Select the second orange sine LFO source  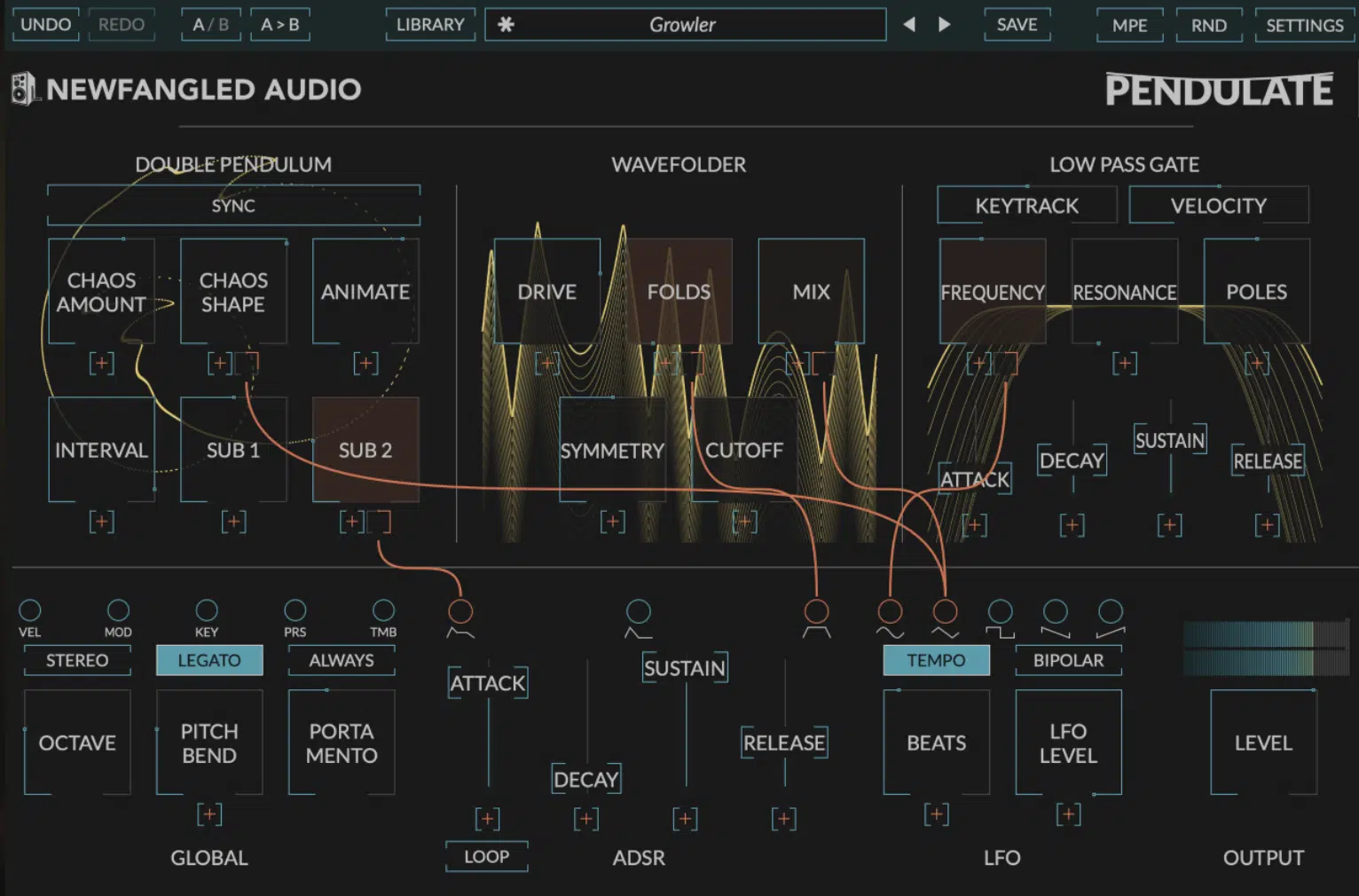[x=946, y=611]
